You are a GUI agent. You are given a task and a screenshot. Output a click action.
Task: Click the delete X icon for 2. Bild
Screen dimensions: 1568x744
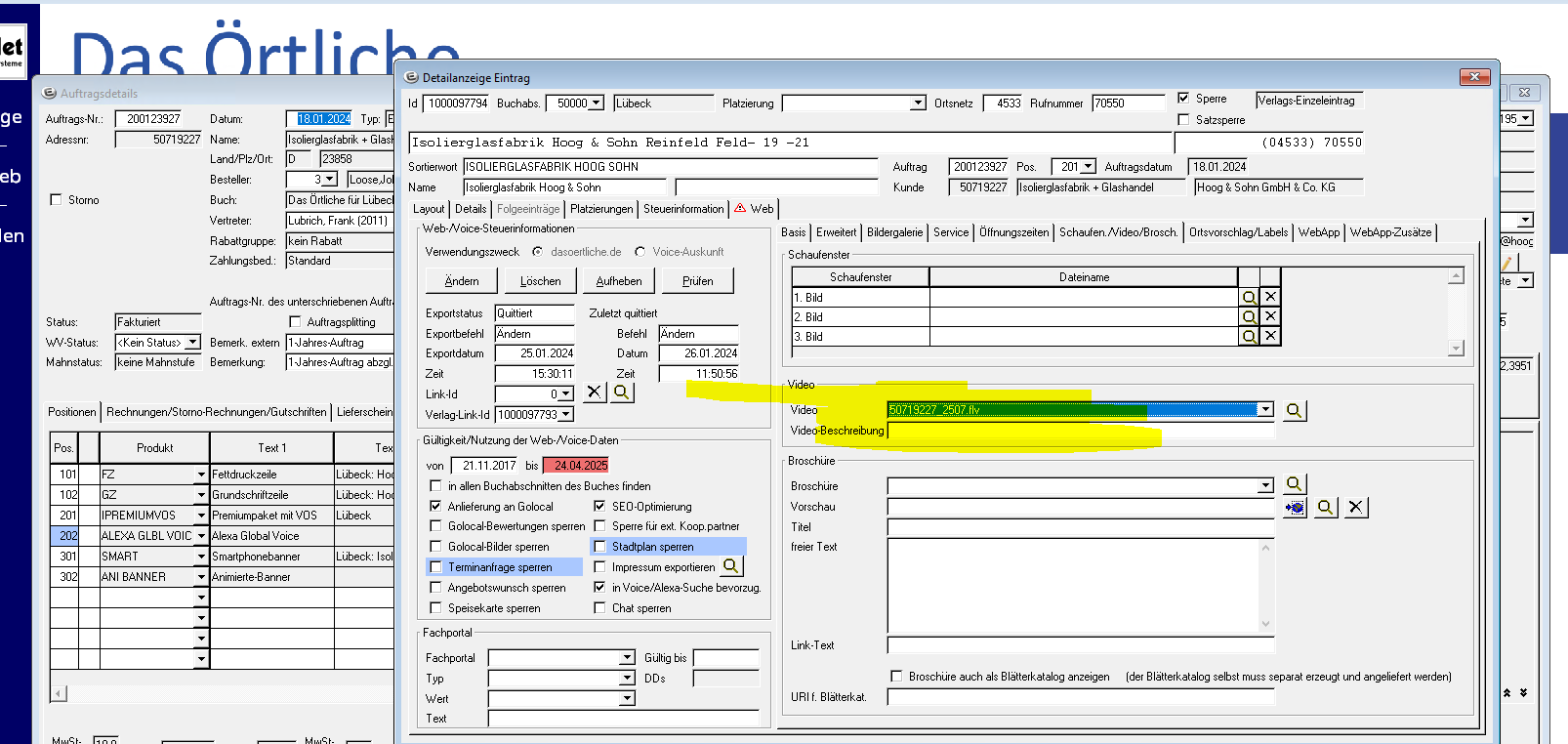point(1270,316)
